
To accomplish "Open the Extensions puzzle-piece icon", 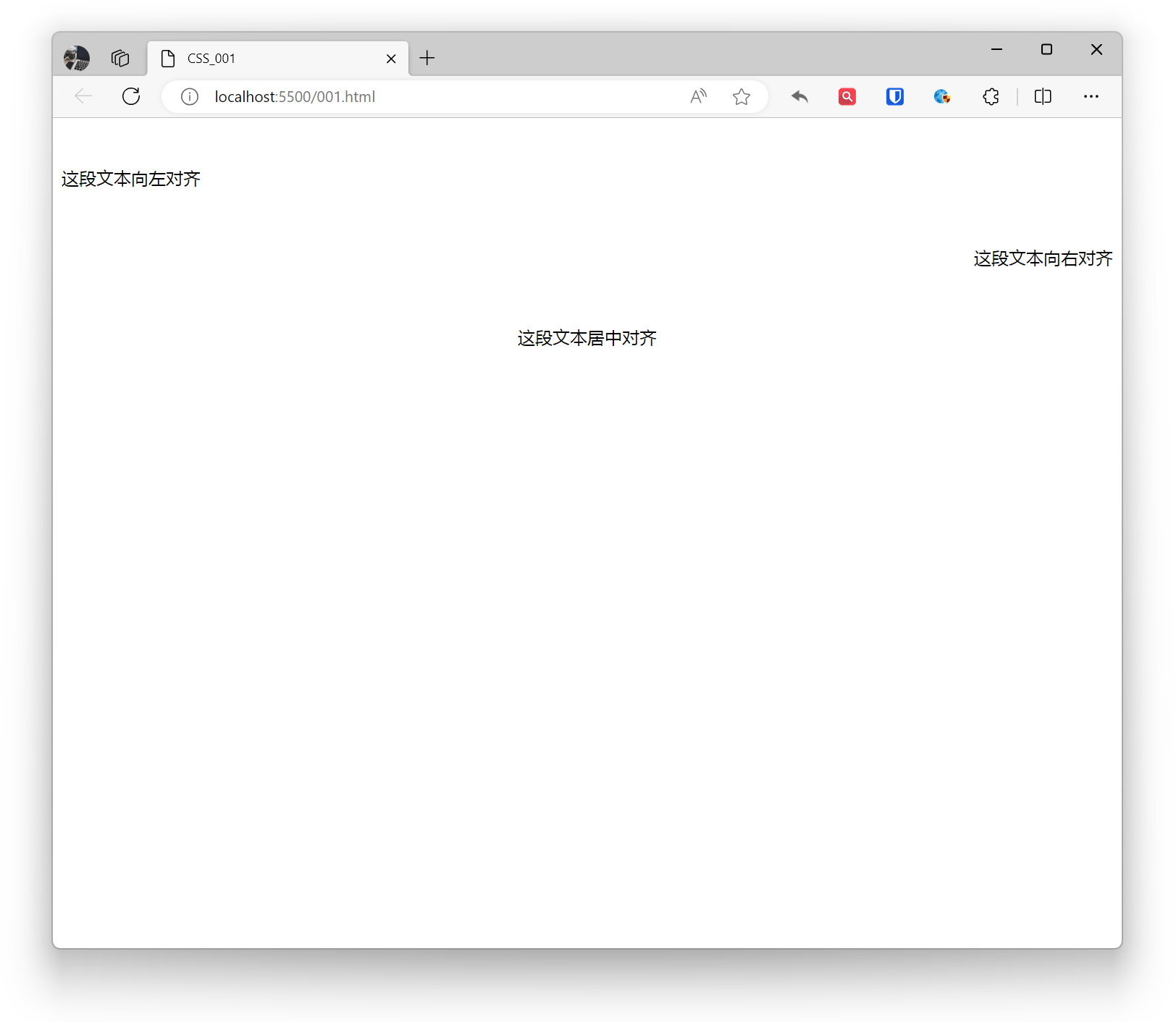I will 990,96.
